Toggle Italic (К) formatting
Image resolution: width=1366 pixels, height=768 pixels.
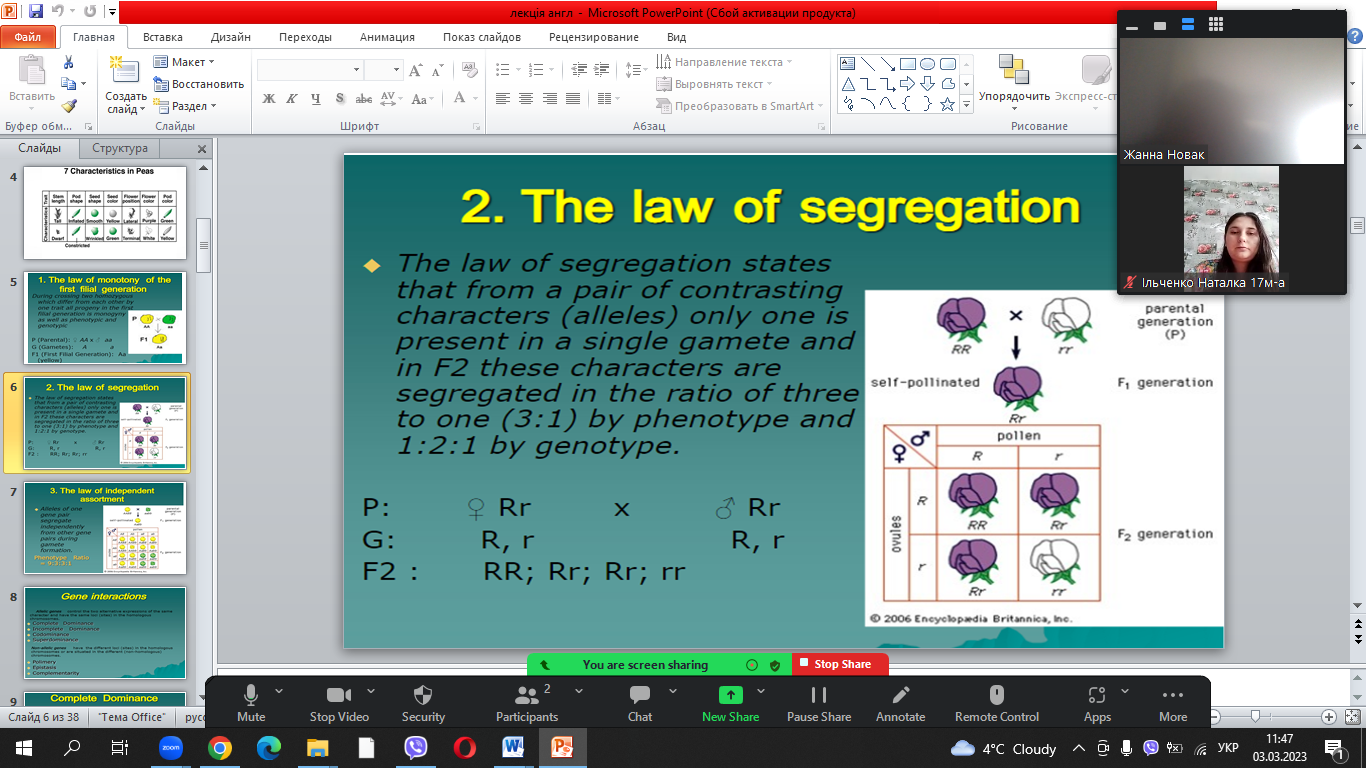[x=291, y=98]
